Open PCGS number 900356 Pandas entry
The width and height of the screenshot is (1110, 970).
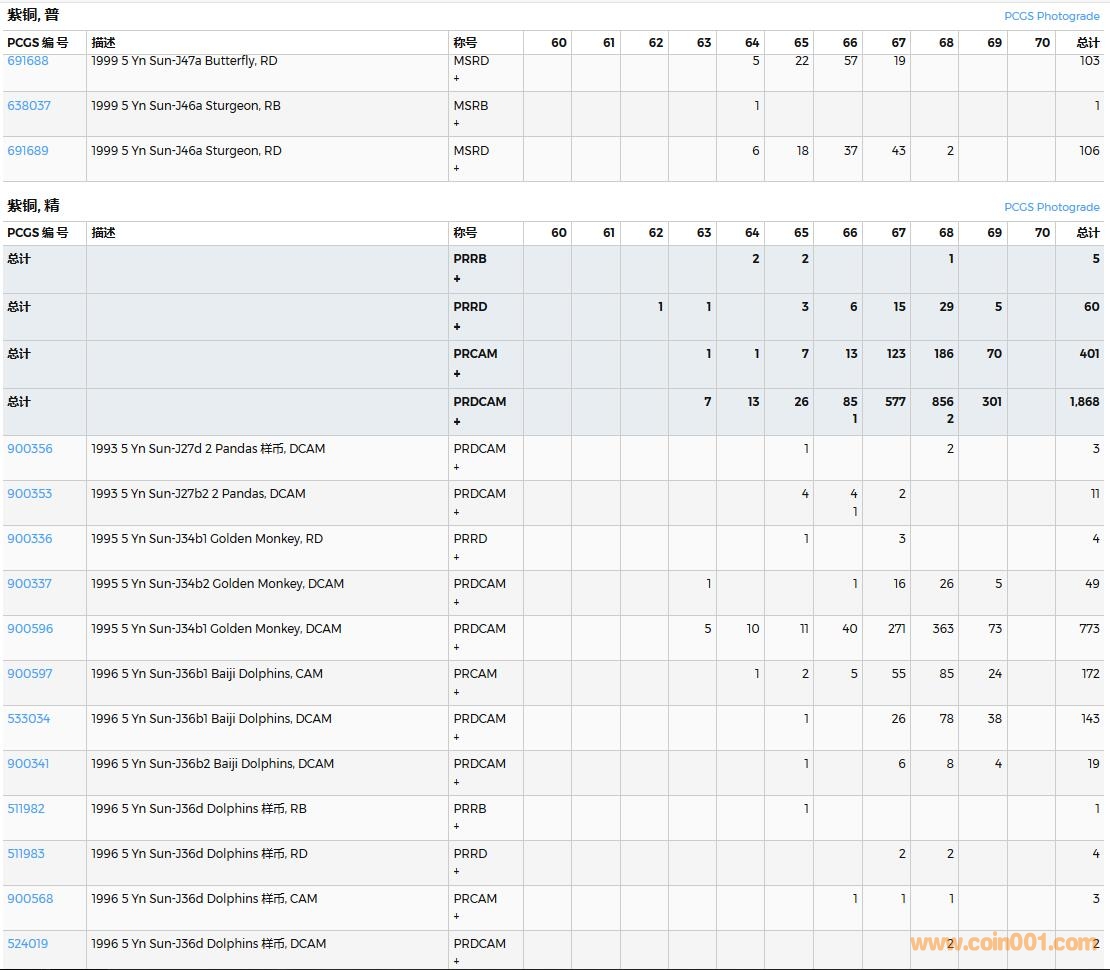(29, 449)
